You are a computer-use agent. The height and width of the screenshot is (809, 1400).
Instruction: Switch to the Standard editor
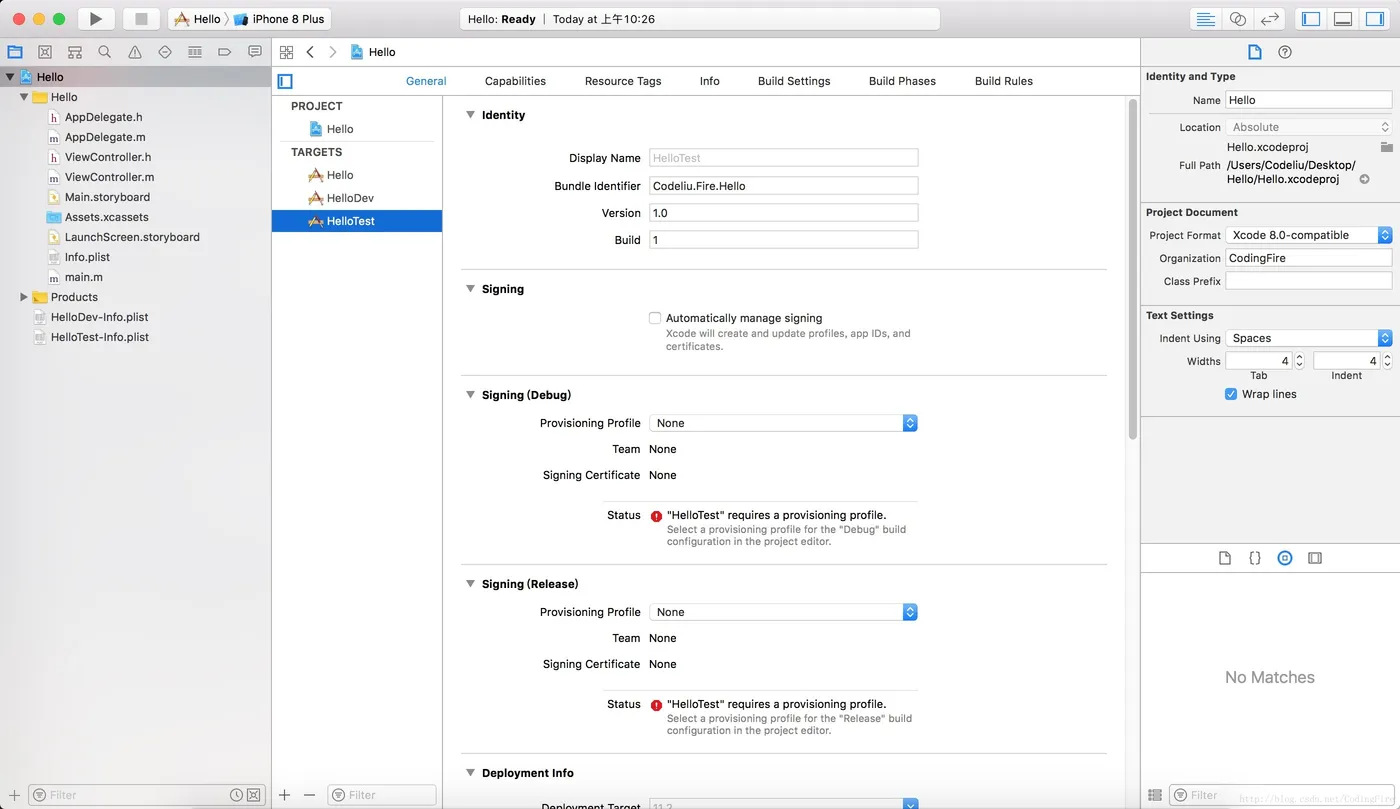pos(1206,19)
